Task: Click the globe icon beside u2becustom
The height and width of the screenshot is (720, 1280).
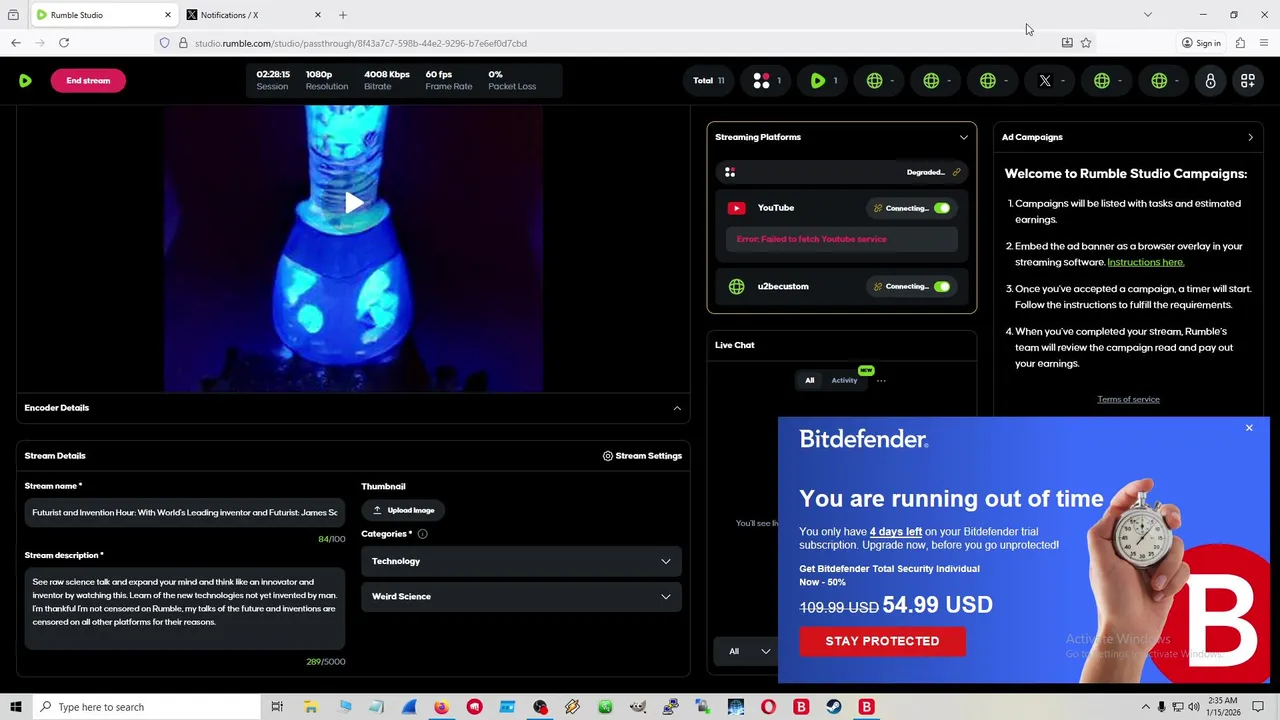Action: tap(736, 286)
